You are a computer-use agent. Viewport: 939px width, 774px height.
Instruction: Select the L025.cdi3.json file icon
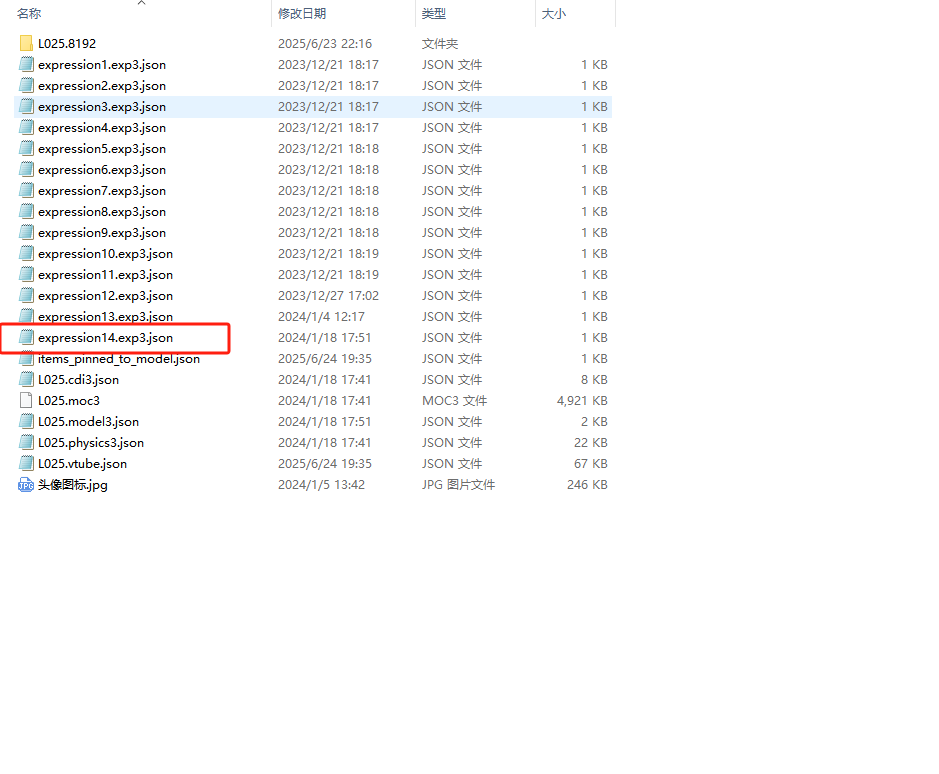point(26,380)
